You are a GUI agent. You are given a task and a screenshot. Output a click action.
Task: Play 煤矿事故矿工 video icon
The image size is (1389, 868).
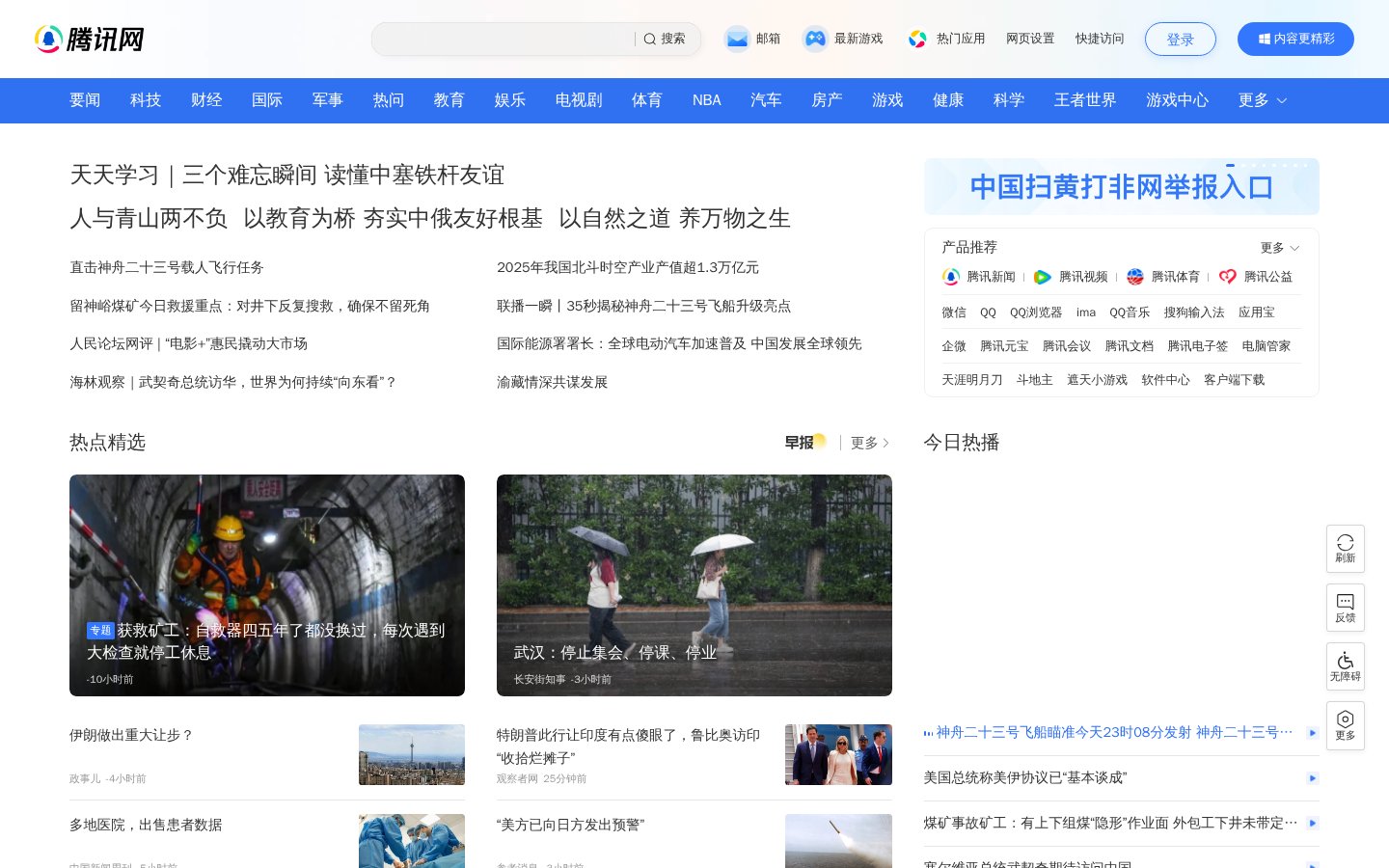[1313, 823]
